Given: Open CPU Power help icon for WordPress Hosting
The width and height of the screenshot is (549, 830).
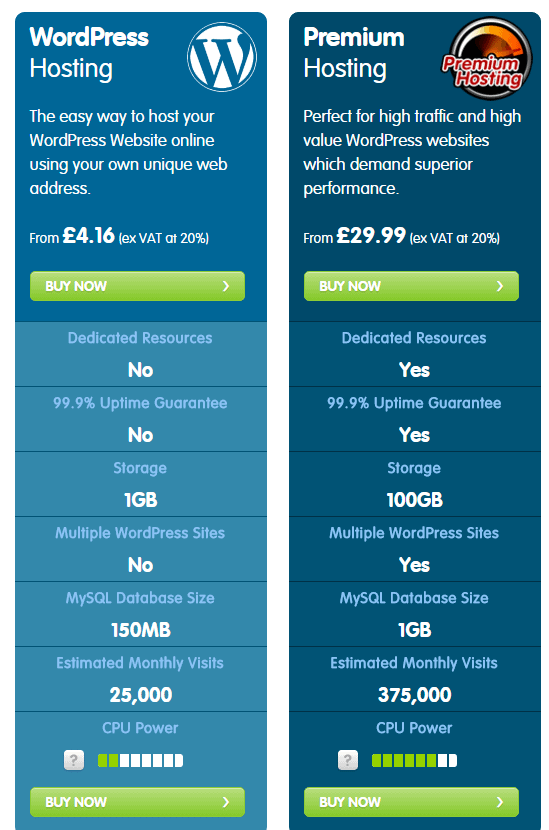Looking at the screenshot, I should pos(74,760).
